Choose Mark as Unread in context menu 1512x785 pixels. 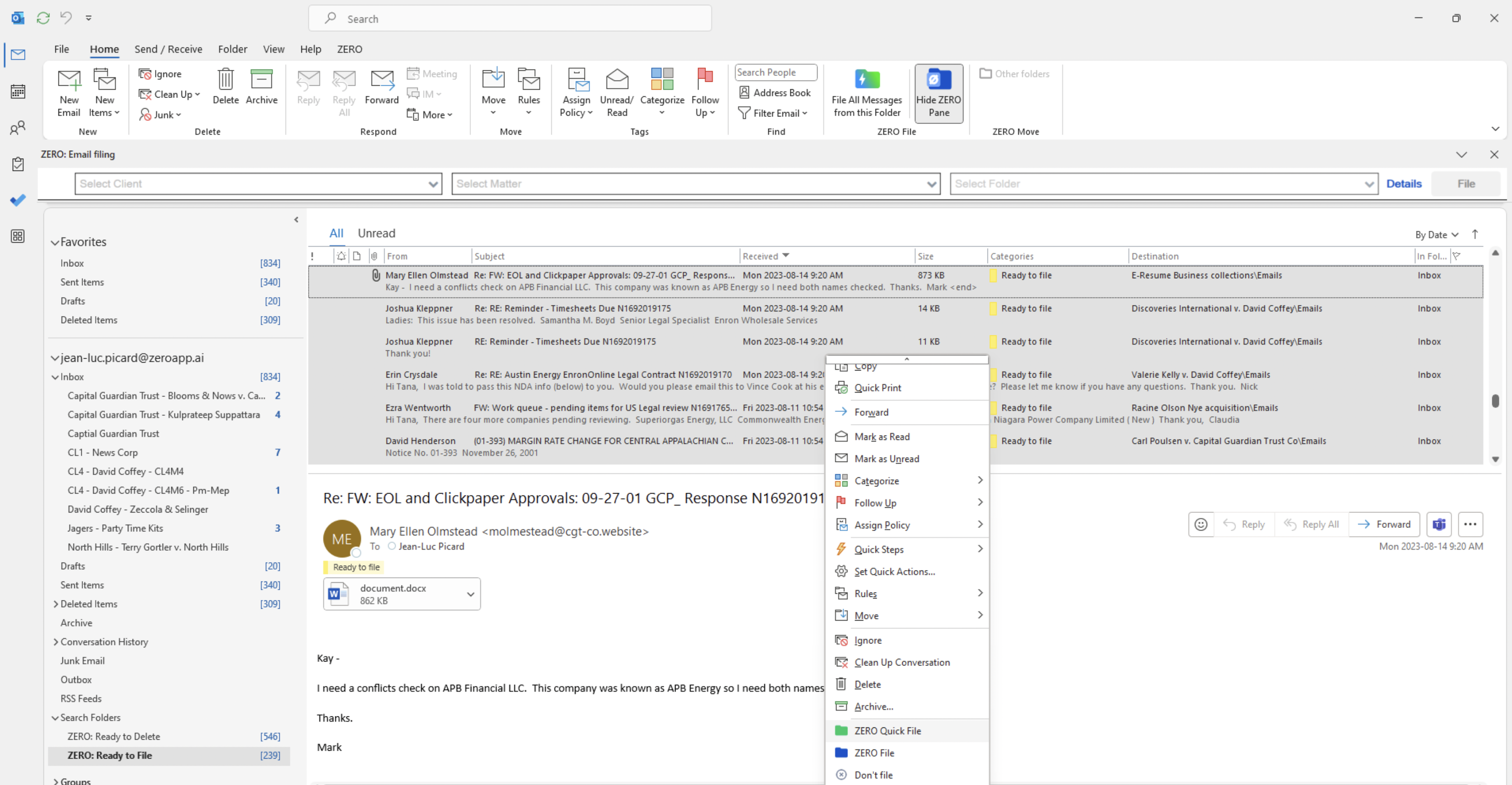click(x=907, y=458)
